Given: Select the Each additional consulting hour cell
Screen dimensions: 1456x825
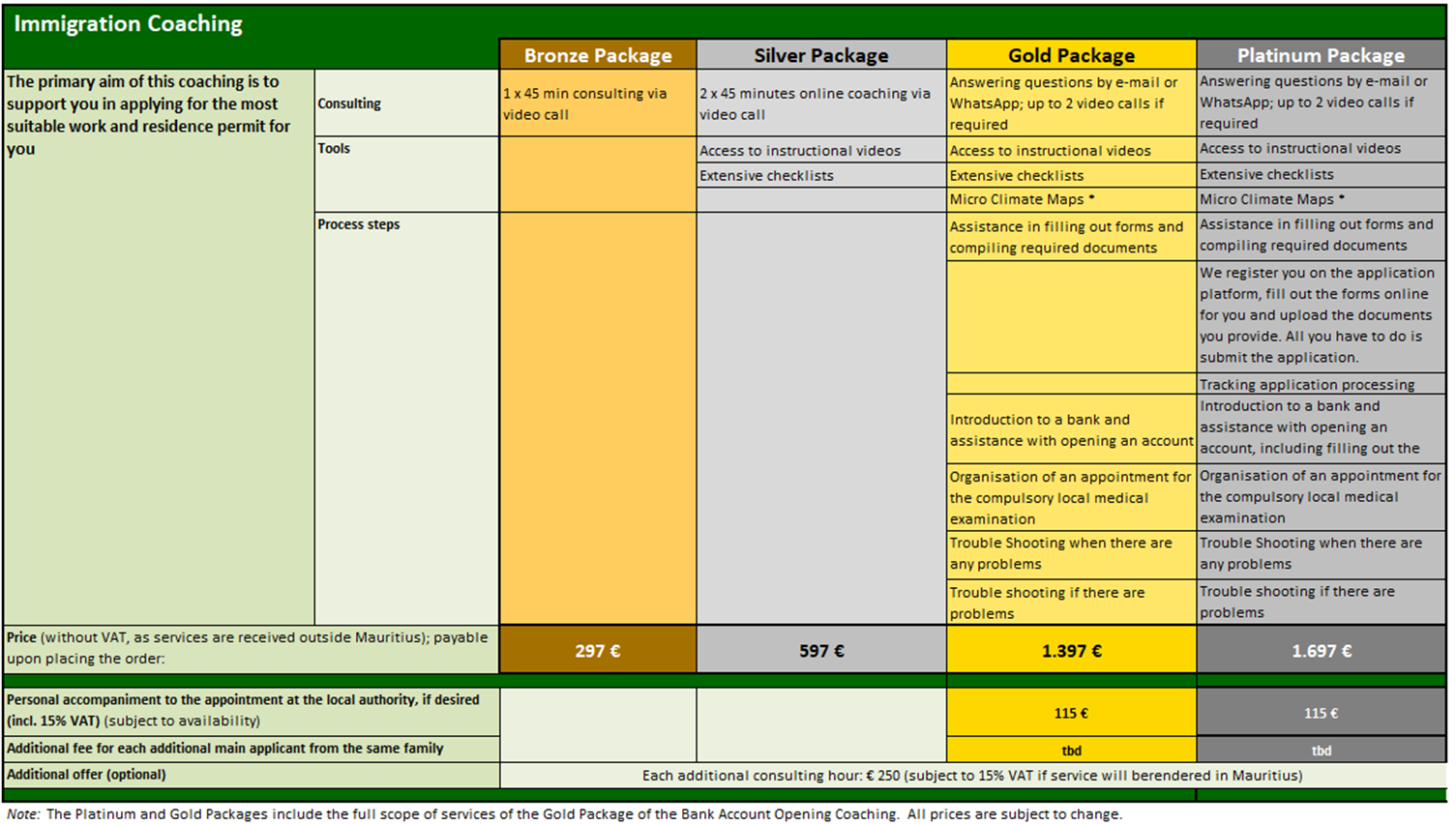Looking at the screenshot, I should pyautogui.click(x=972, y=776).
